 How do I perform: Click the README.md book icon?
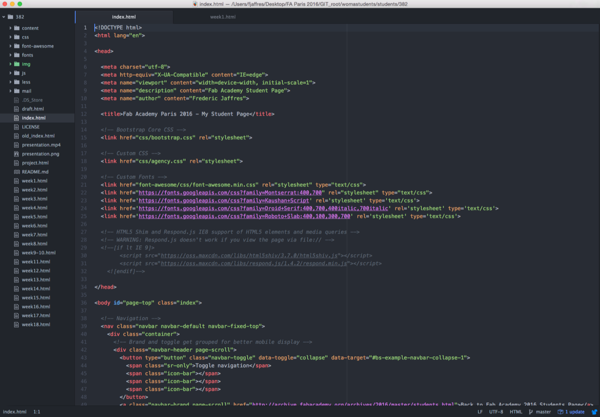pos(16,172)
